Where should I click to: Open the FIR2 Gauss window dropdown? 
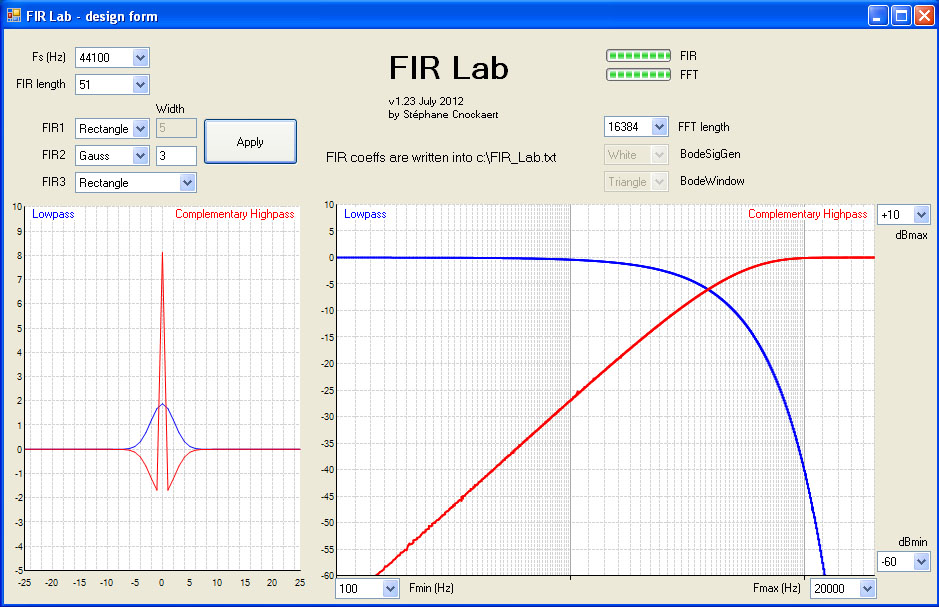tap(140, 156)
